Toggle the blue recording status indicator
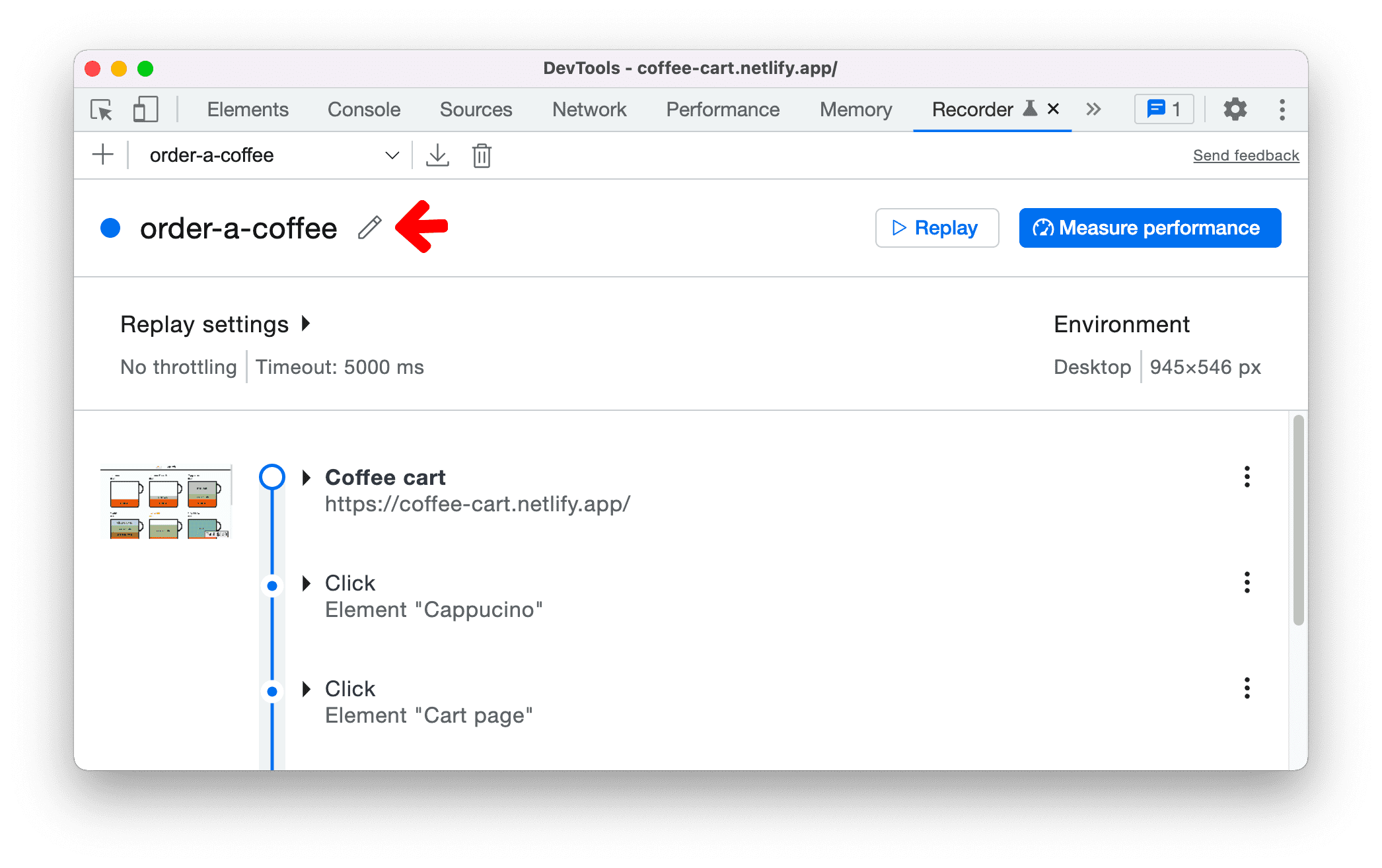 [113, 226]
